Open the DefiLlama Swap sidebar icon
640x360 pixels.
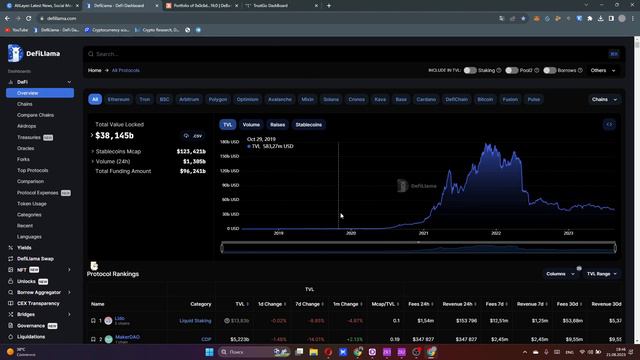tap(11, 259)
